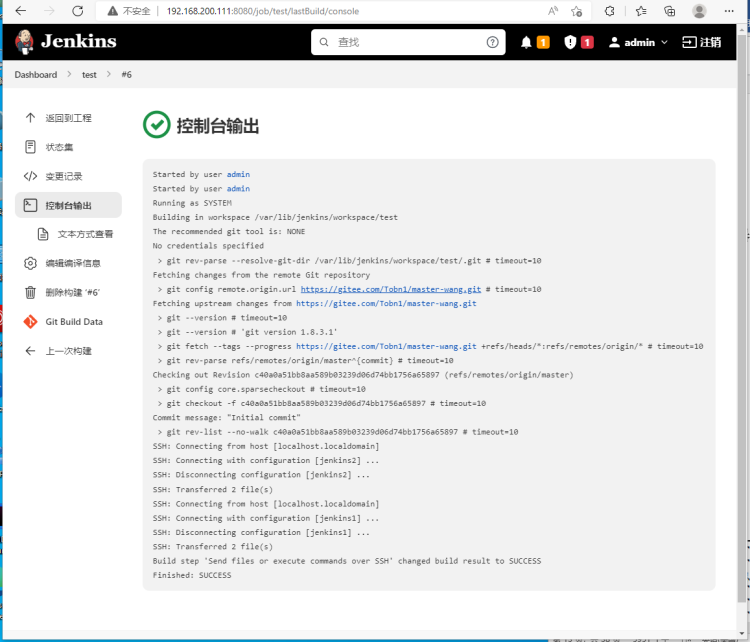Expand the admin user dropdown

[x=638, y=42]
